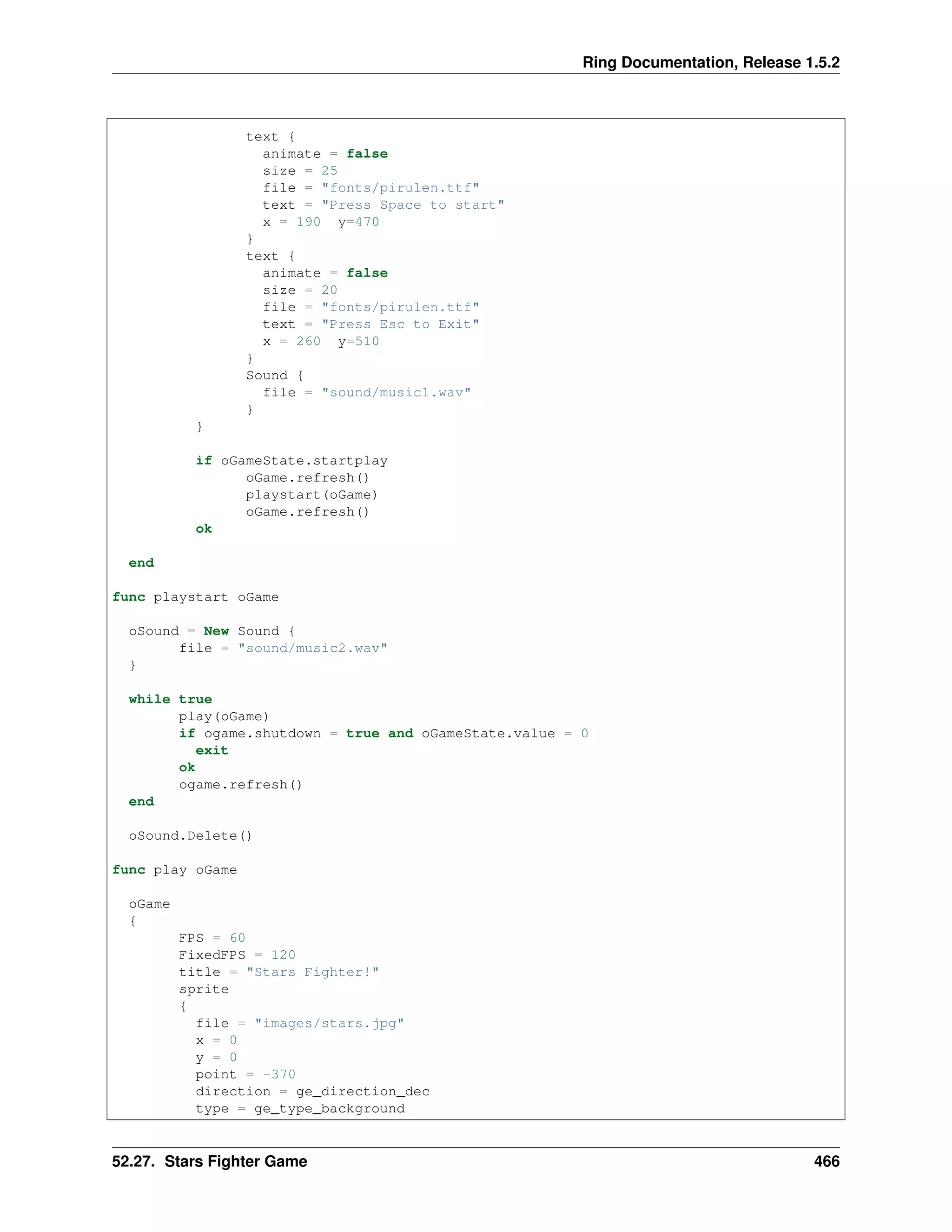Click the line 'func play oGame'
The width and height of the screenshot is (952, 1232).
(174, 870)
